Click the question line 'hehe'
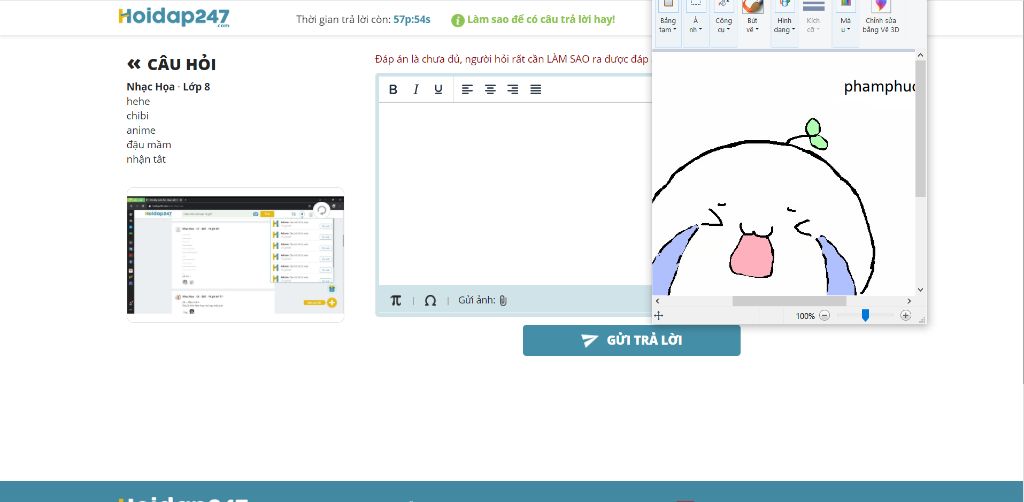 pyautogui.click(x=138, y=101)
